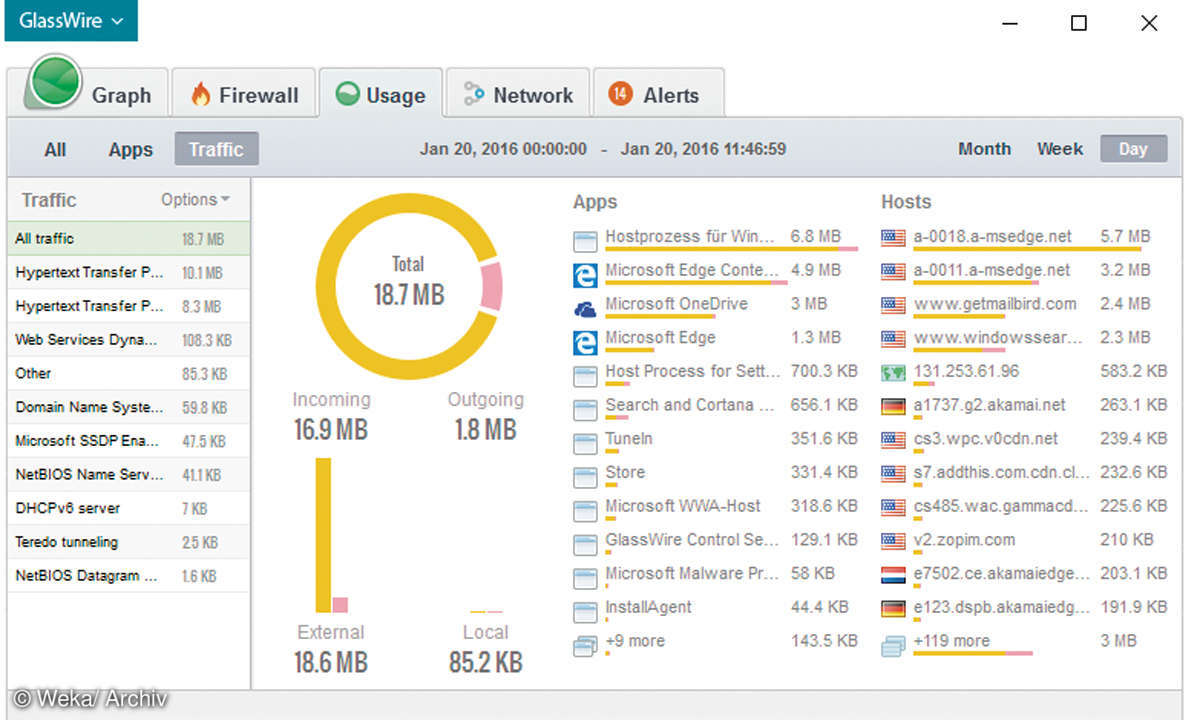Viewport: 1200px width, 720px height.
Task: Click the Host Process for Sett... icon
Action: 585,376
